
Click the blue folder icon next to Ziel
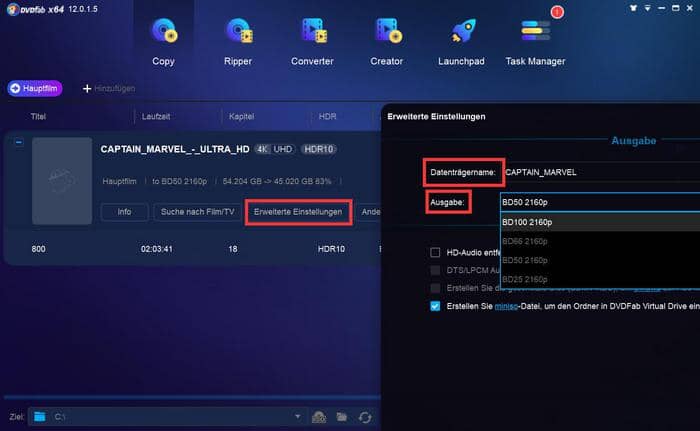[x=40, y=417]
